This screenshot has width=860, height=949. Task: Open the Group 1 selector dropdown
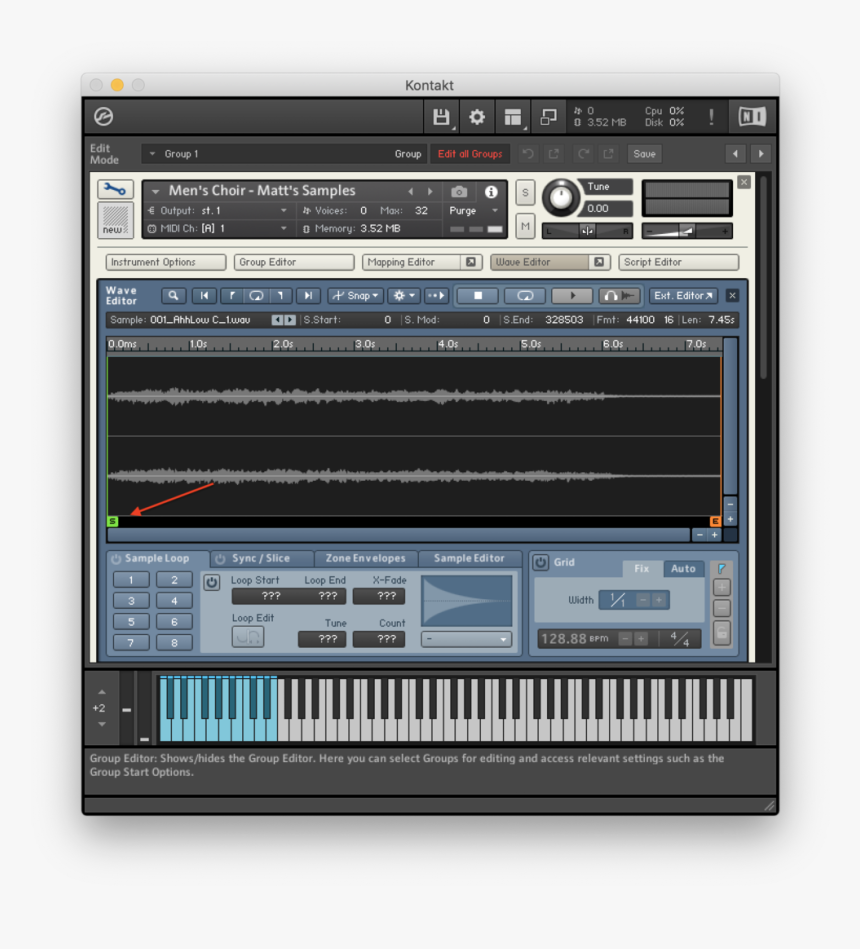click(x=153, y=154)
